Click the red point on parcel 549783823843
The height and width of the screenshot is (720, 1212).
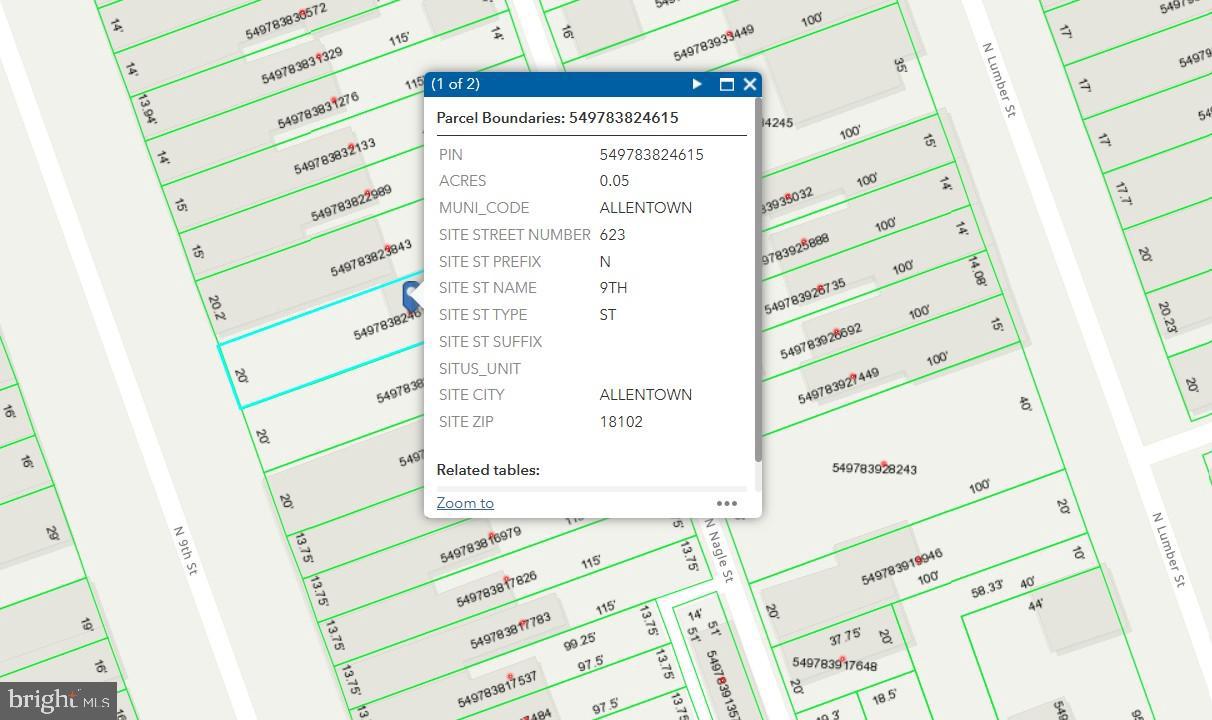tap(387, 248)
